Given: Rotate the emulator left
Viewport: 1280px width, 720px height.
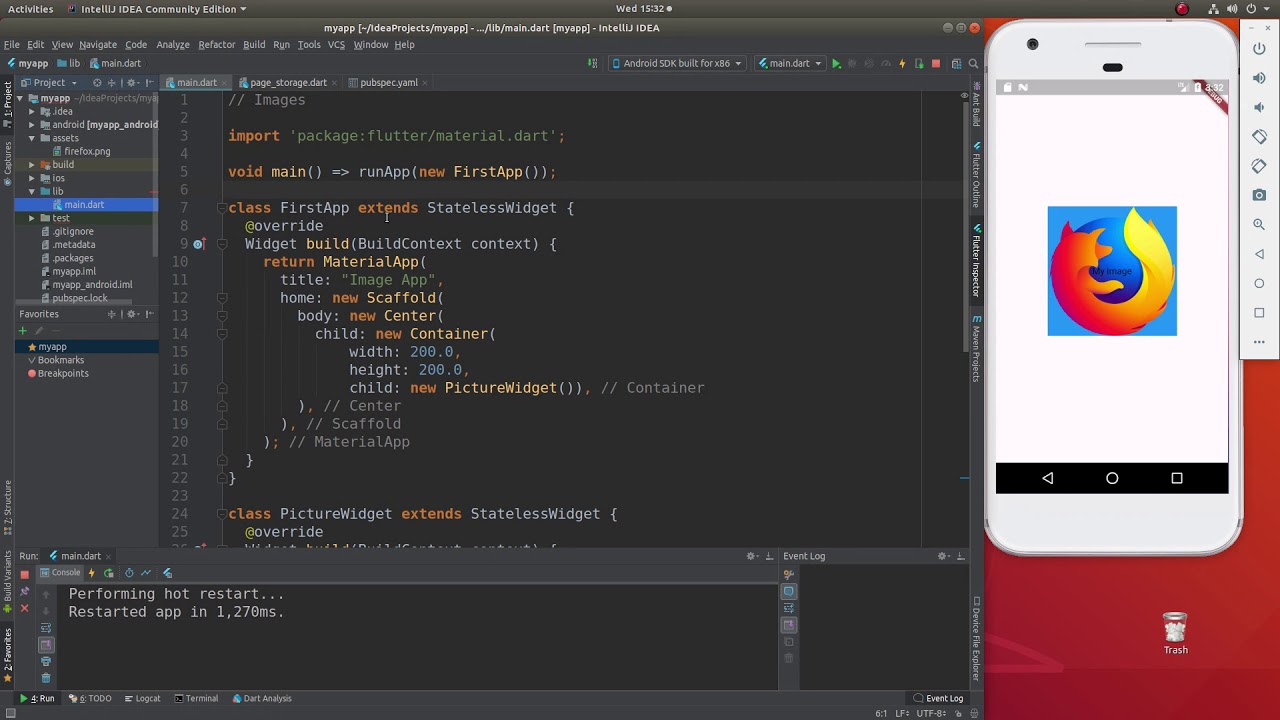Looking at the screenshot, I should (1259, 137).
